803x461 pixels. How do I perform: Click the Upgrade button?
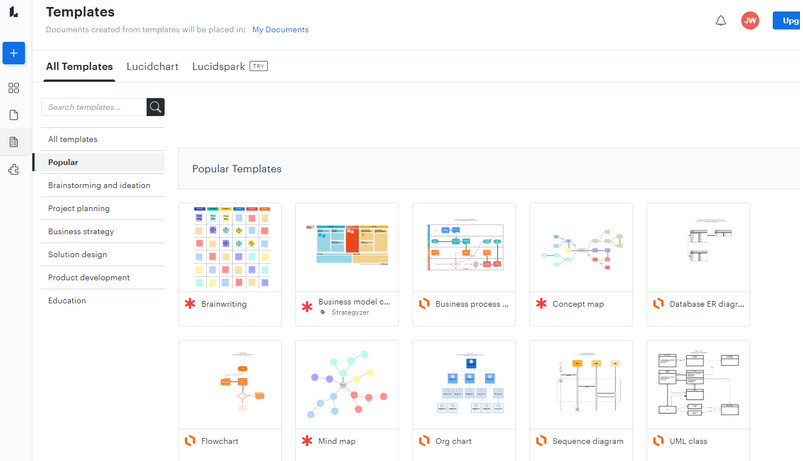pyautogui.click(x=787, y=20)
